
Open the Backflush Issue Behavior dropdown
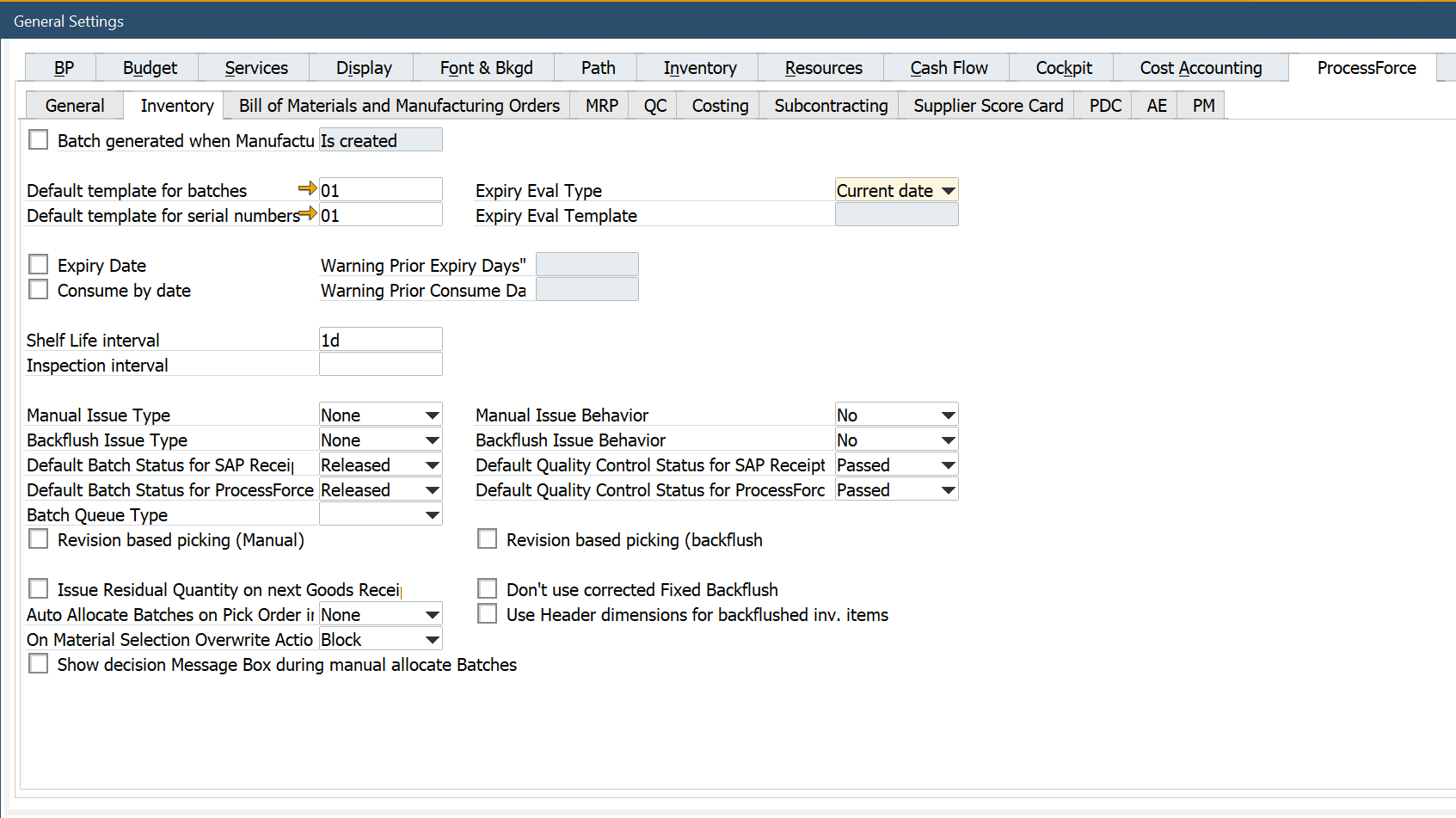pos(946,439)
